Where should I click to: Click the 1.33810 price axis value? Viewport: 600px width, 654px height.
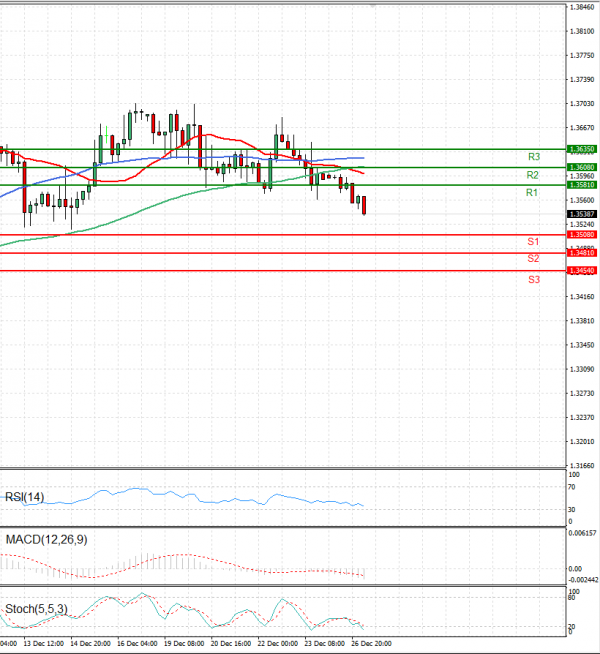pos(582,321)
